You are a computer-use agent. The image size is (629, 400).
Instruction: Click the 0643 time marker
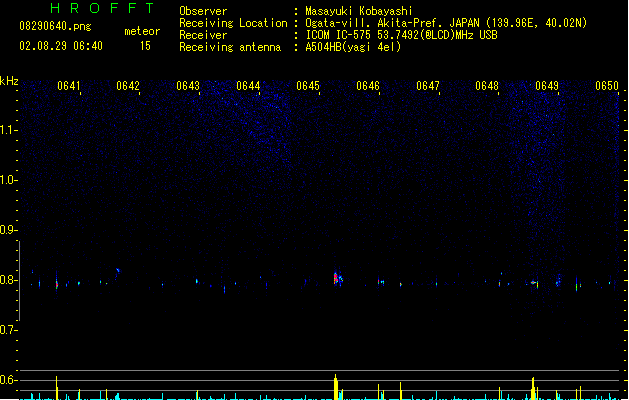point(188,86)
